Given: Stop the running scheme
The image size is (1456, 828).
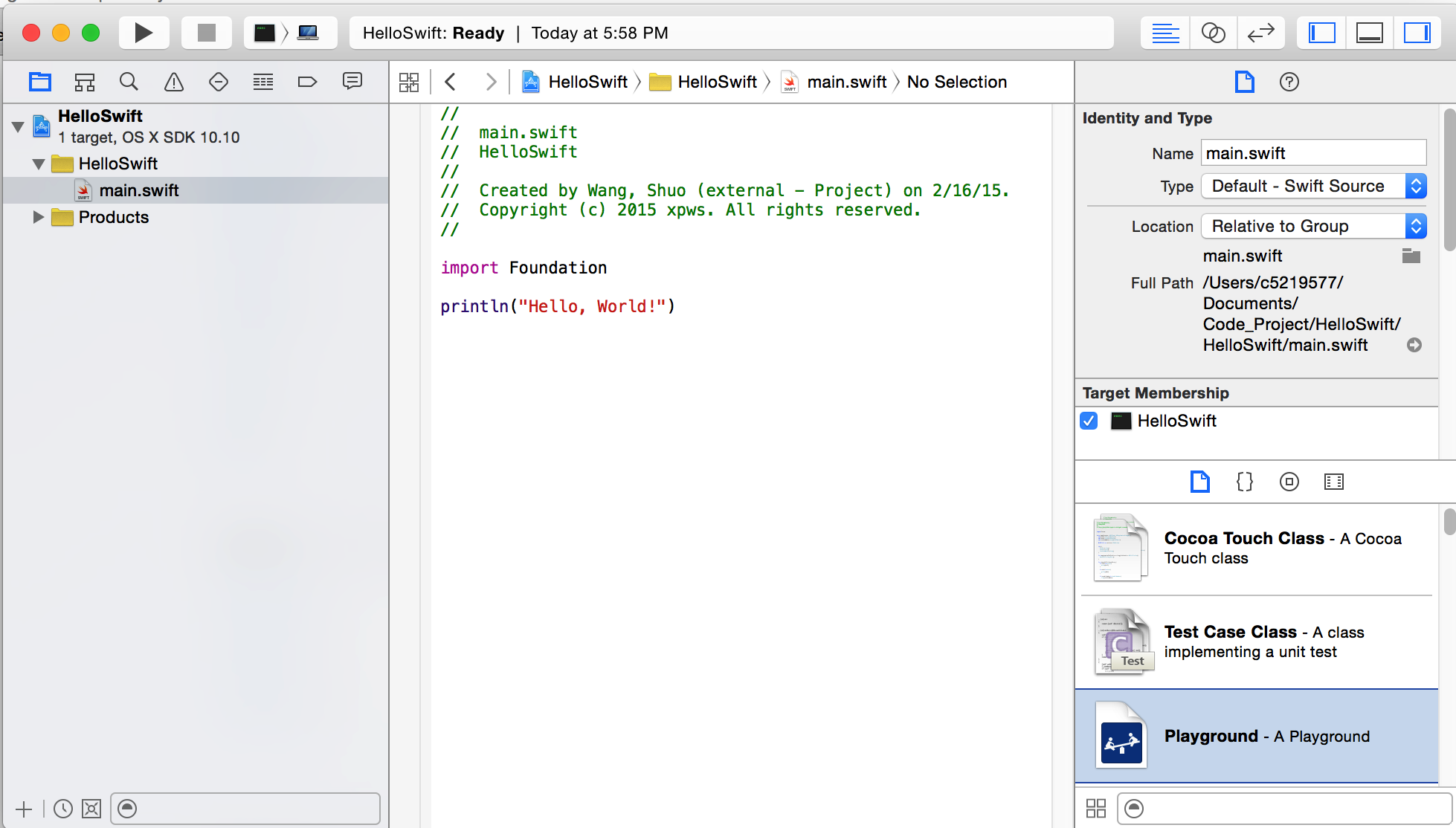Looking at the screenshot, I should coord(206,33).
